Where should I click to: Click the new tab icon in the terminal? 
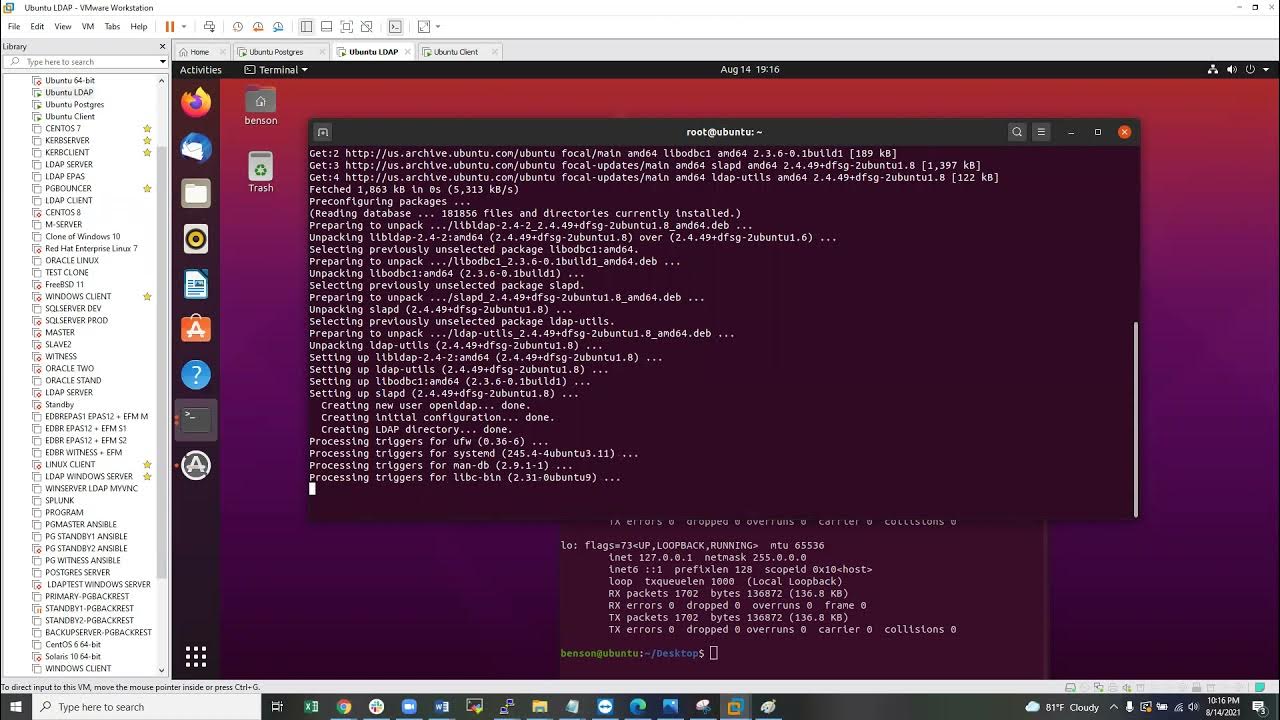pyautogui.click(x=323, y=132)
